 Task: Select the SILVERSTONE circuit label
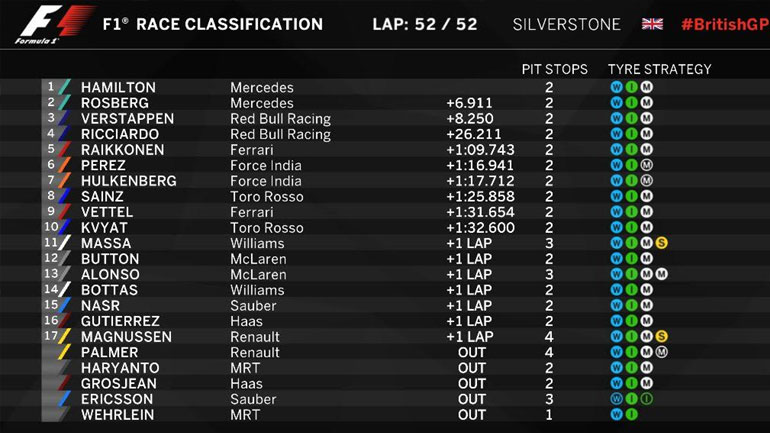(x=566, y=24)
